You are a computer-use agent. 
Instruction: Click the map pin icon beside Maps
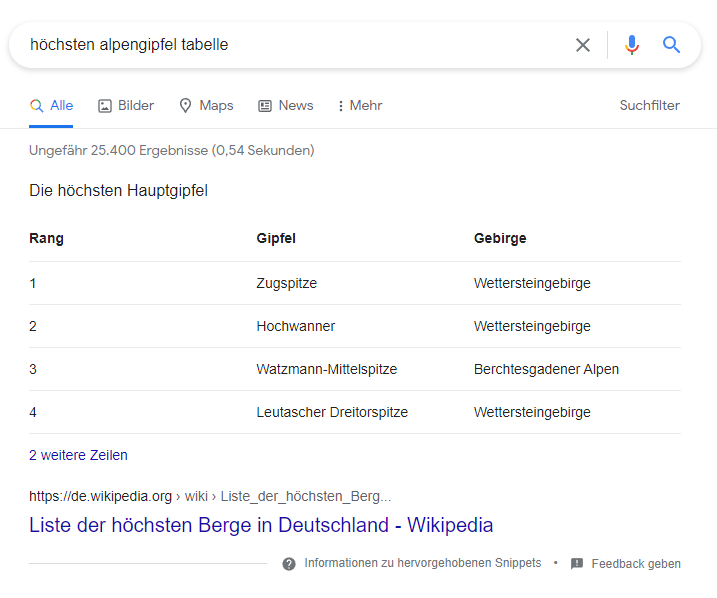tap(185, 106)
